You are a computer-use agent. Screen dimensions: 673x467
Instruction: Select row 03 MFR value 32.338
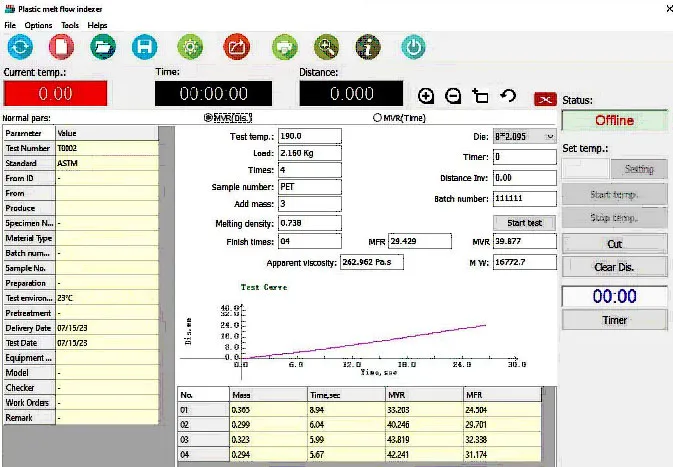pyautogui.click(x=503, y=440)
